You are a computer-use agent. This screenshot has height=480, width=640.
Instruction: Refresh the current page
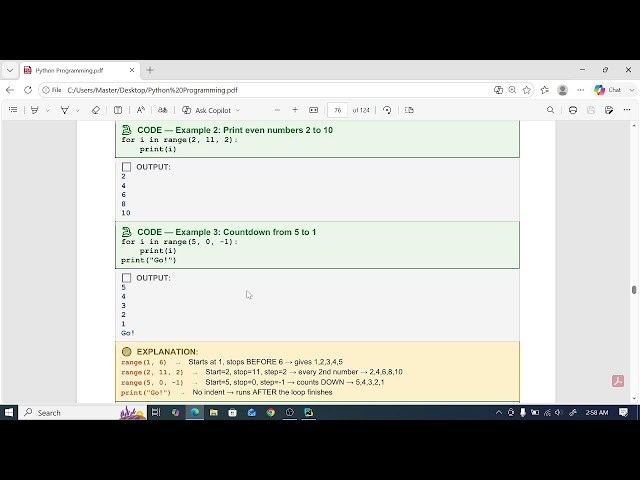point(28,90)
